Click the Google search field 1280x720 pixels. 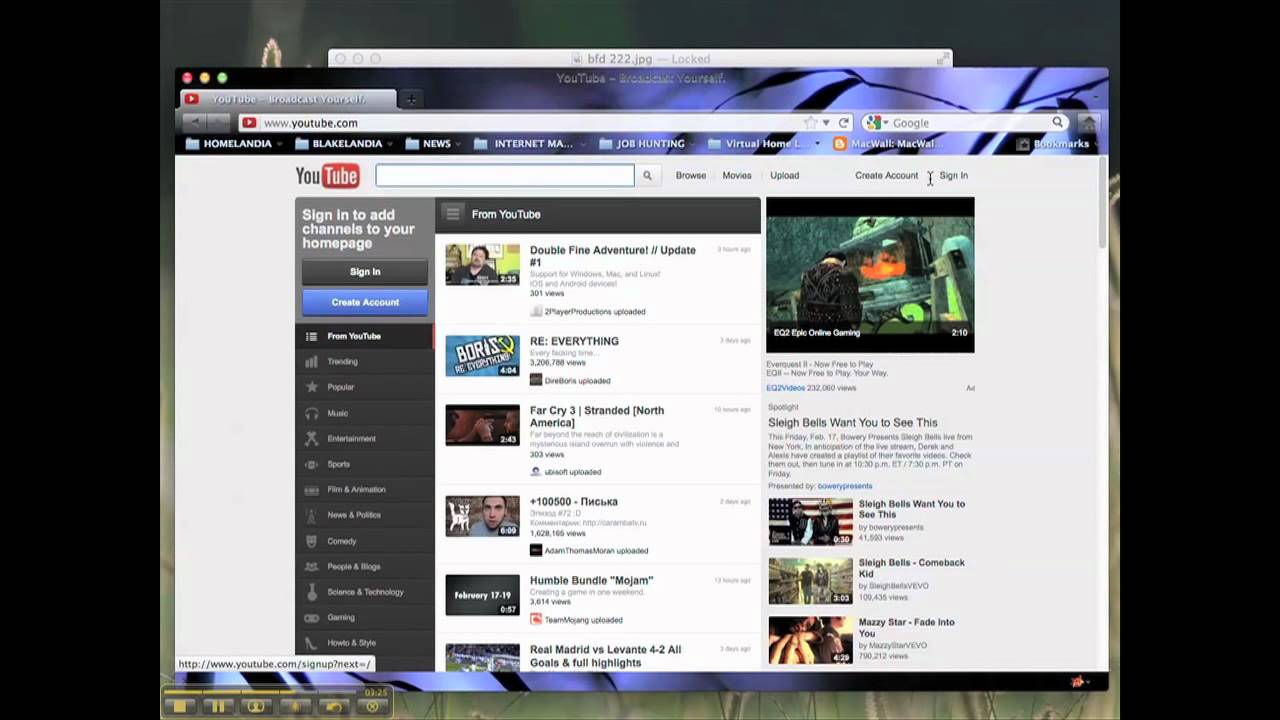(x=968, y=122)
